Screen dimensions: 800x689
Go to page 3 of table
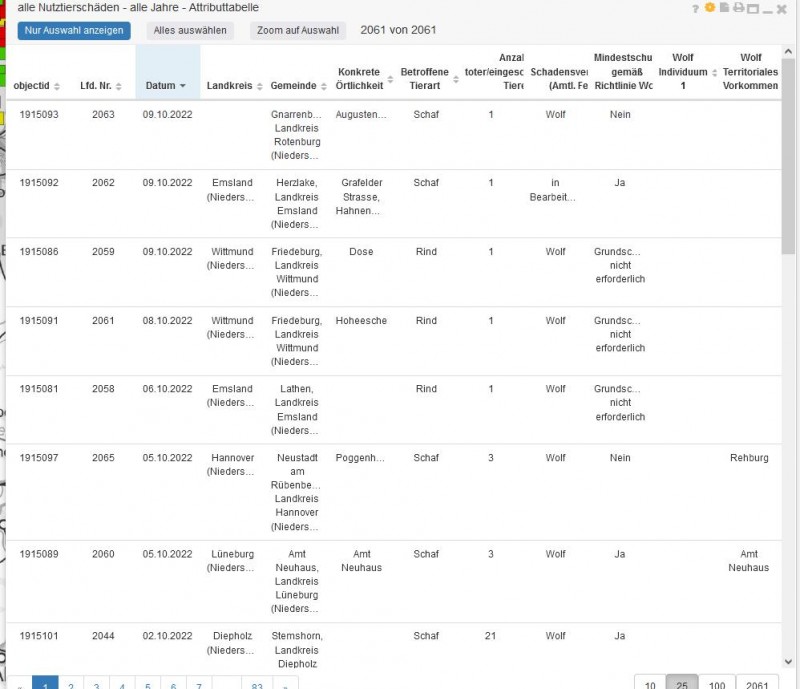click(96, 684)
